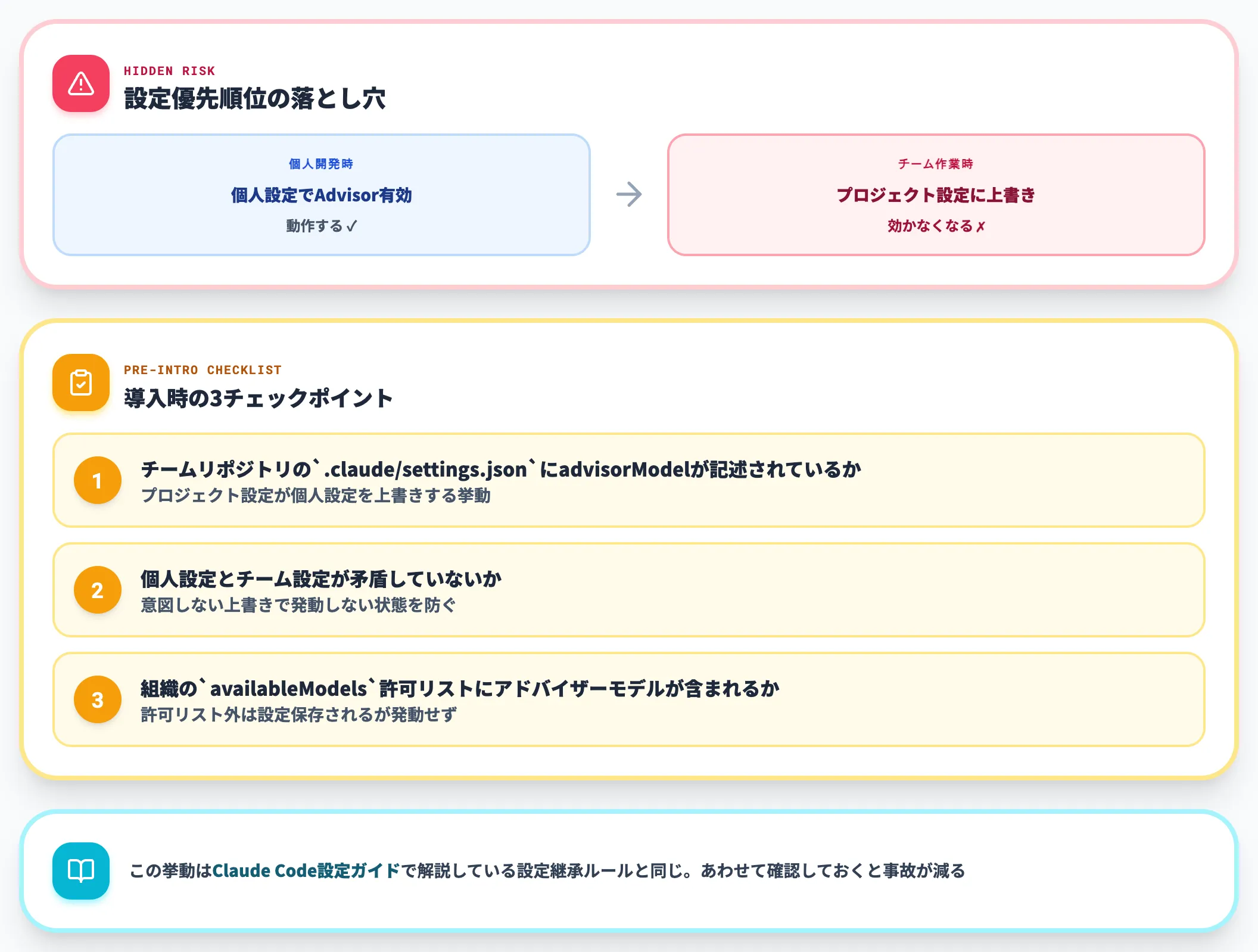
Task: Click the orange number 3 badge
Action: click(x=98, y=699)
